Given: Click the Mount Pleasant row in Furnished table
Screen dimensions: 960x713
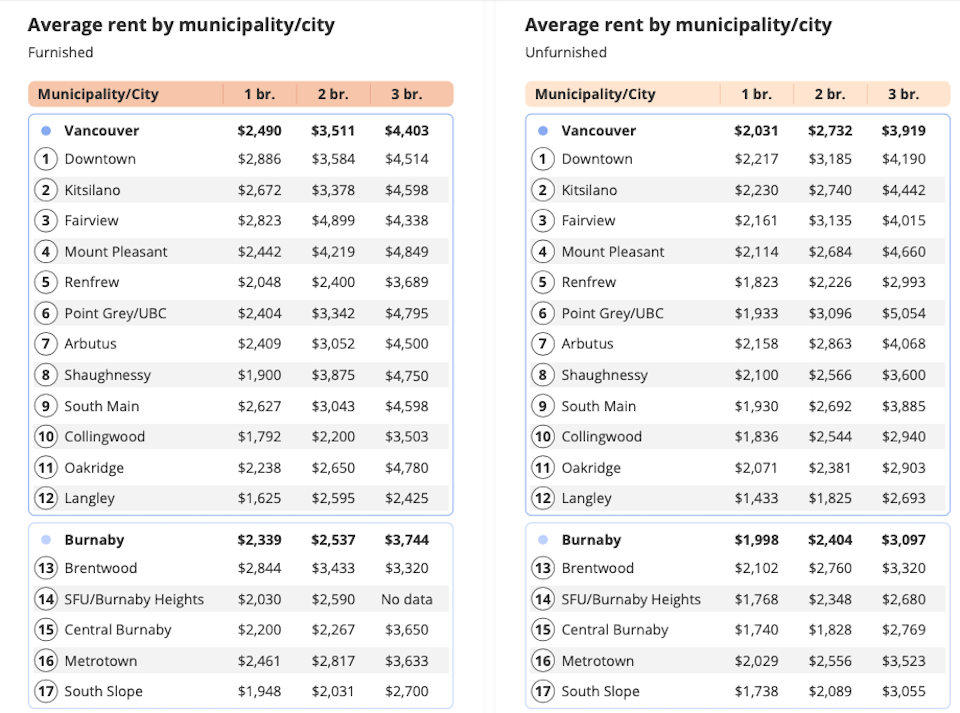Looking at the screenshot, I should 241,252.
